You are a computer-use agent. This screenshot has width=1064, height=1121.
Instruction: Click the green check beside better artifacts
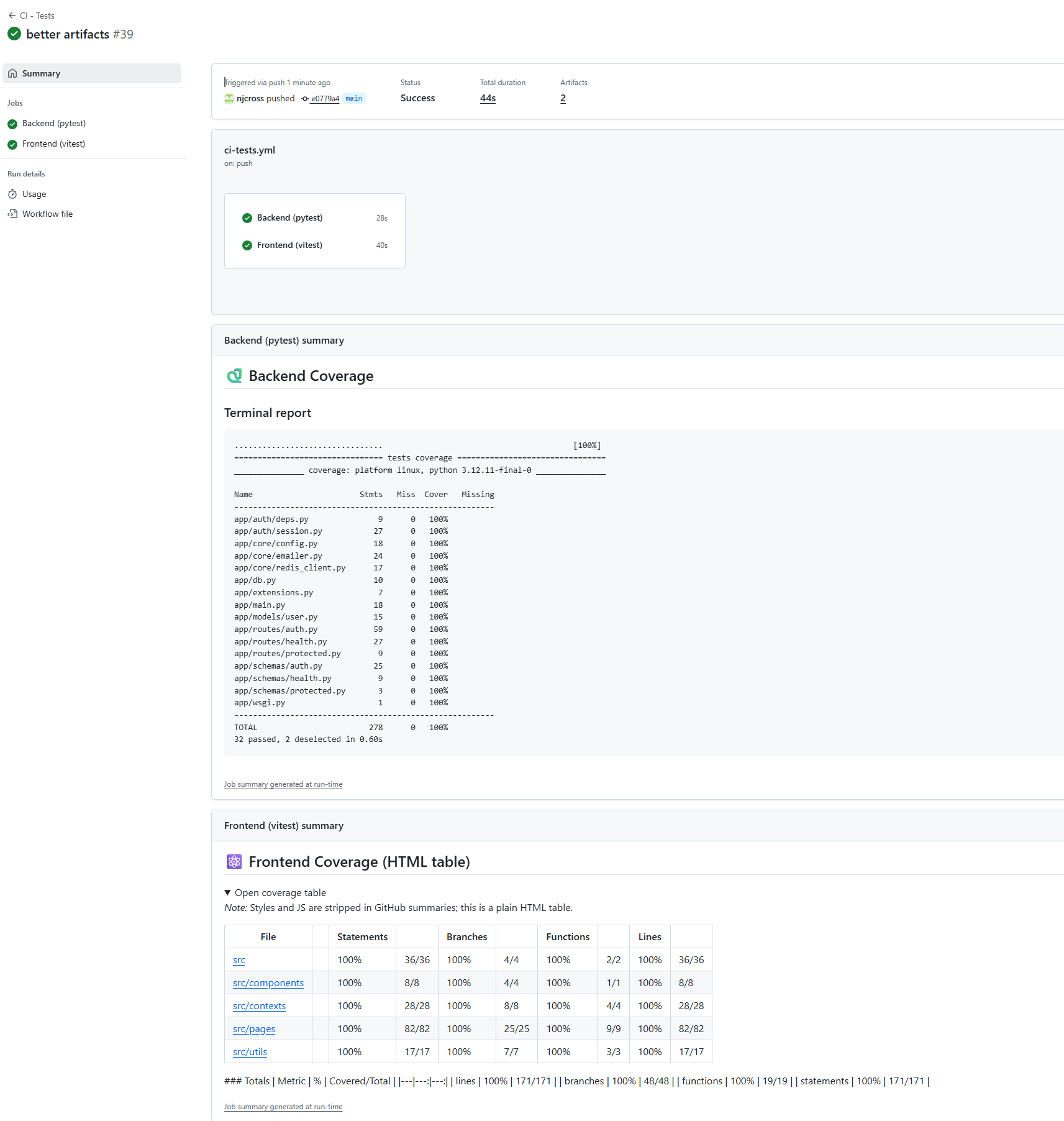[x=14, y=34]
